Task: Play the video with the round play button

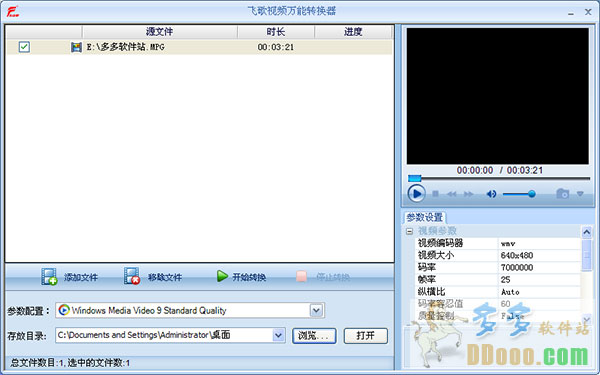Action: (416, 194)
